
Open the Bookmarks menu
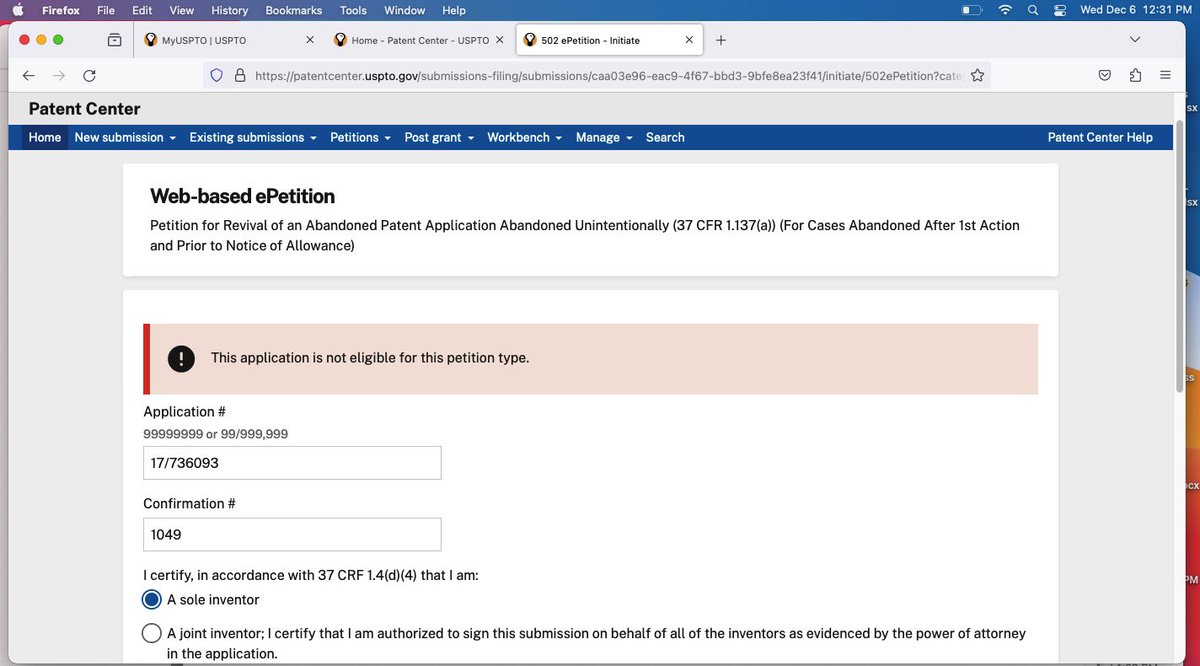coord(294,10)
